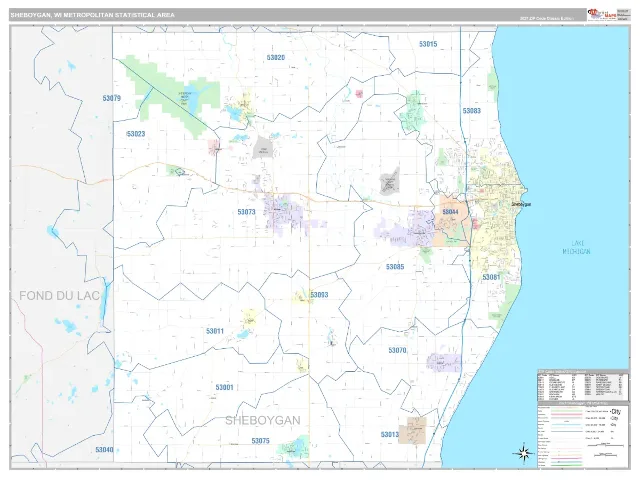Select ZIP code label 53011

coord(215,331)
